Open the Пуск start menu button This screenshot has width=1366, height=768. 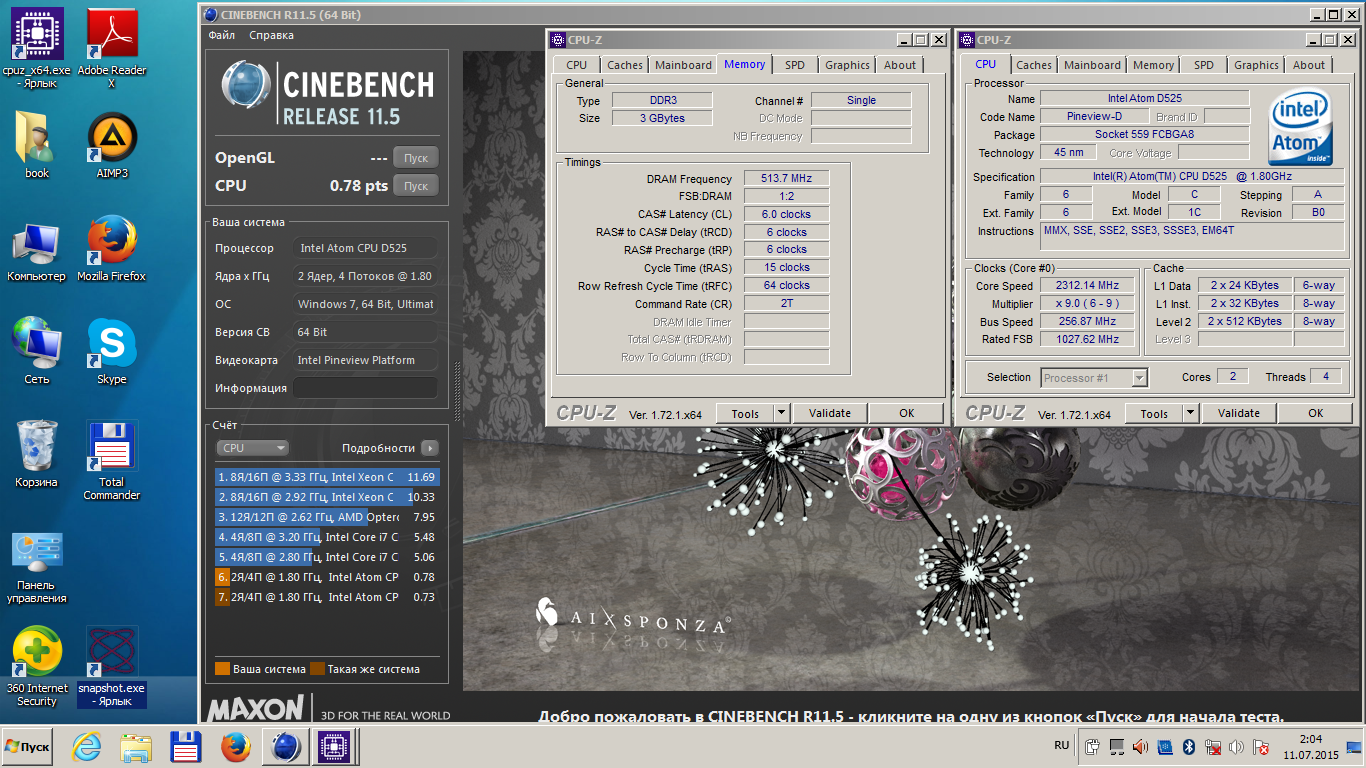[x=28, y=747]
